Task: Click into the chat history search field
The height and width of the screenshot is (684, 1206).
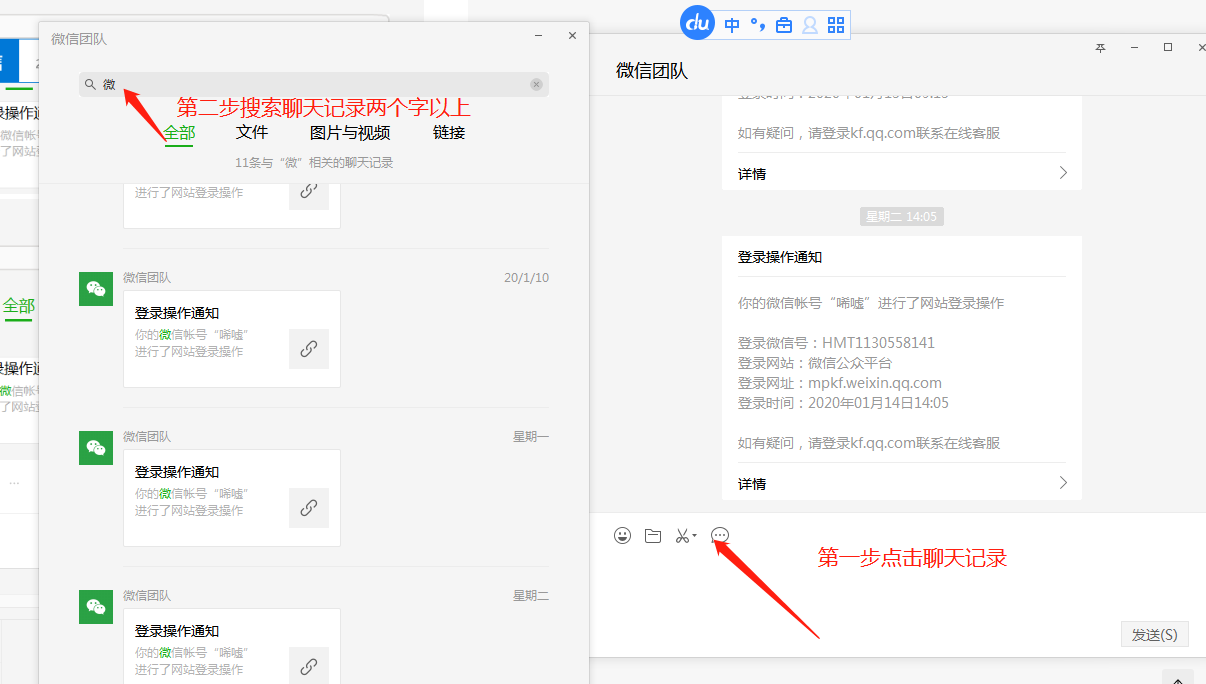Action: pyautogui.click(x=314, y=85)
